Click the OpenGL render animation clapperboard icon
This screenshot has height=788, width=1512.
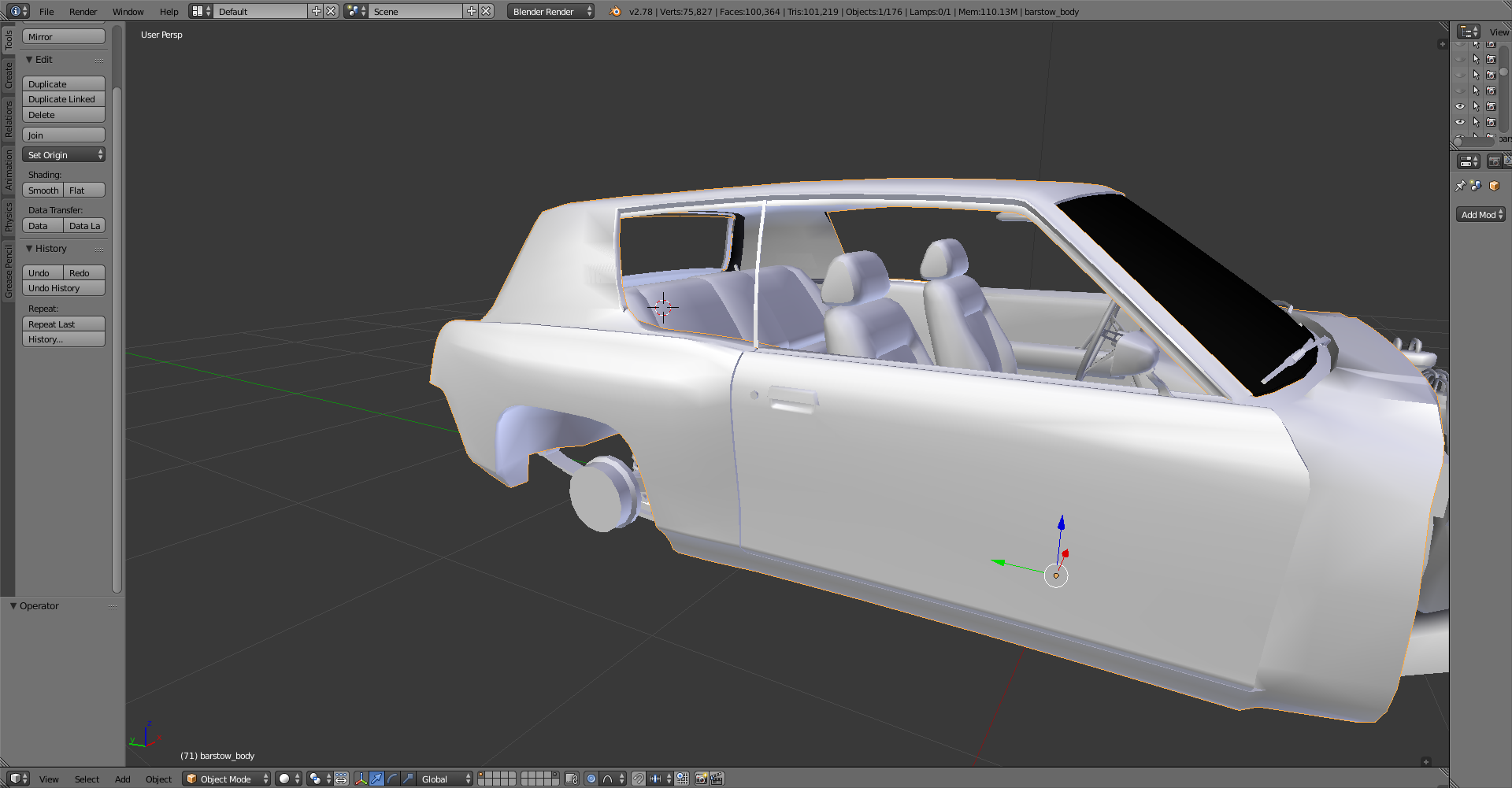(717, 779)
